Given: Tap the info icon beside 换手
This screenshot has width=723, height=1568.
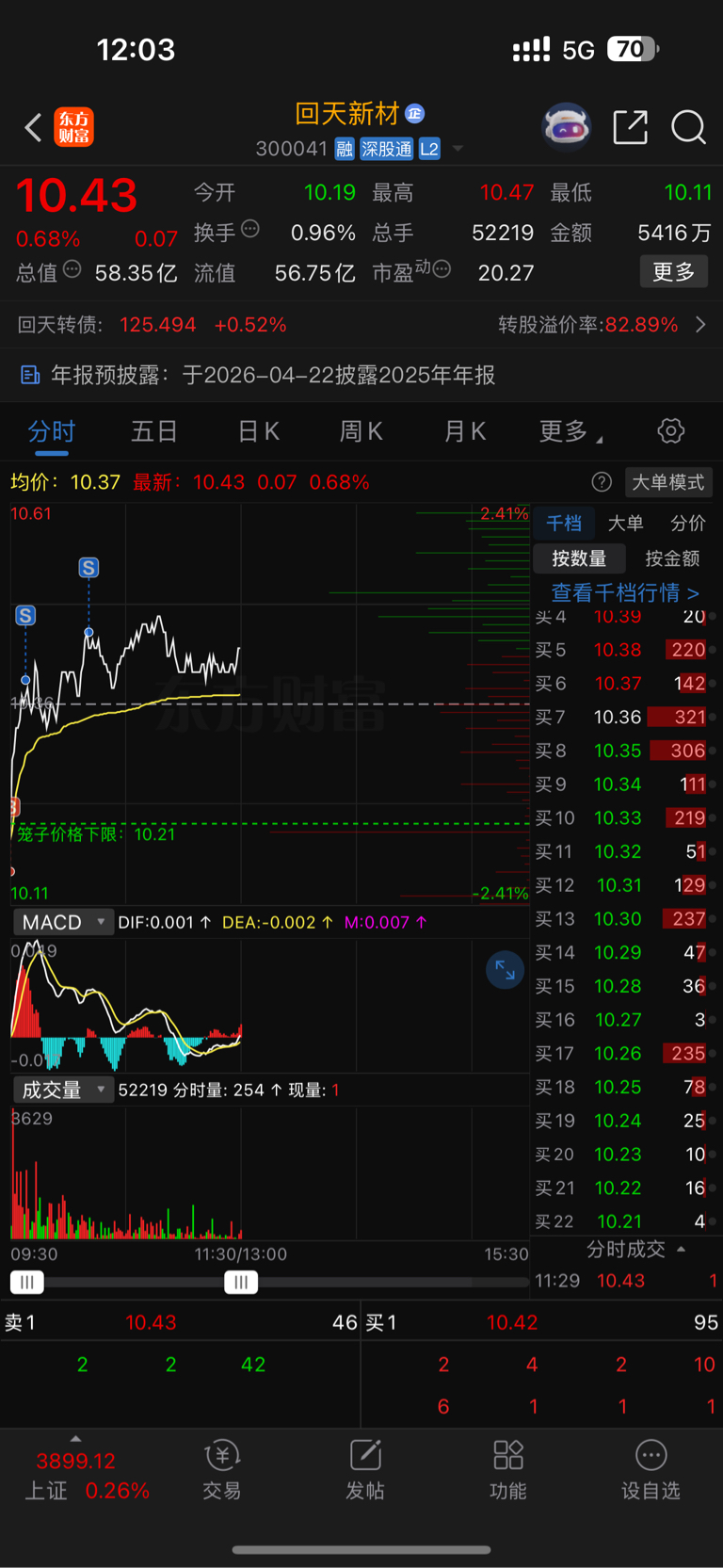Looking at the screenshot, I should (250, 229).
